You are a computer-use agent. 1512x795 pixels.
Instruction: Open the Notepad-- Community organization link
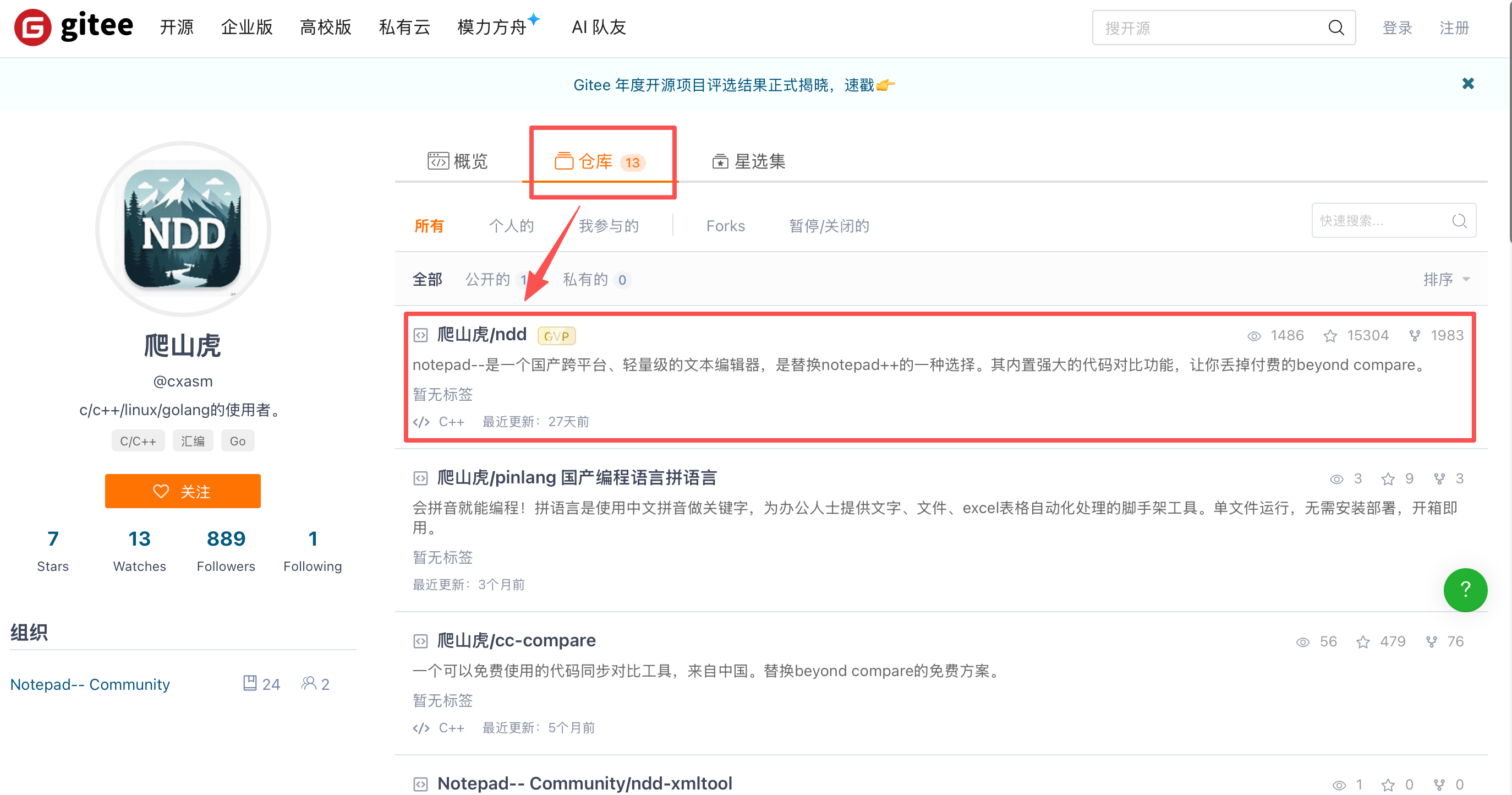pos(90,684)
